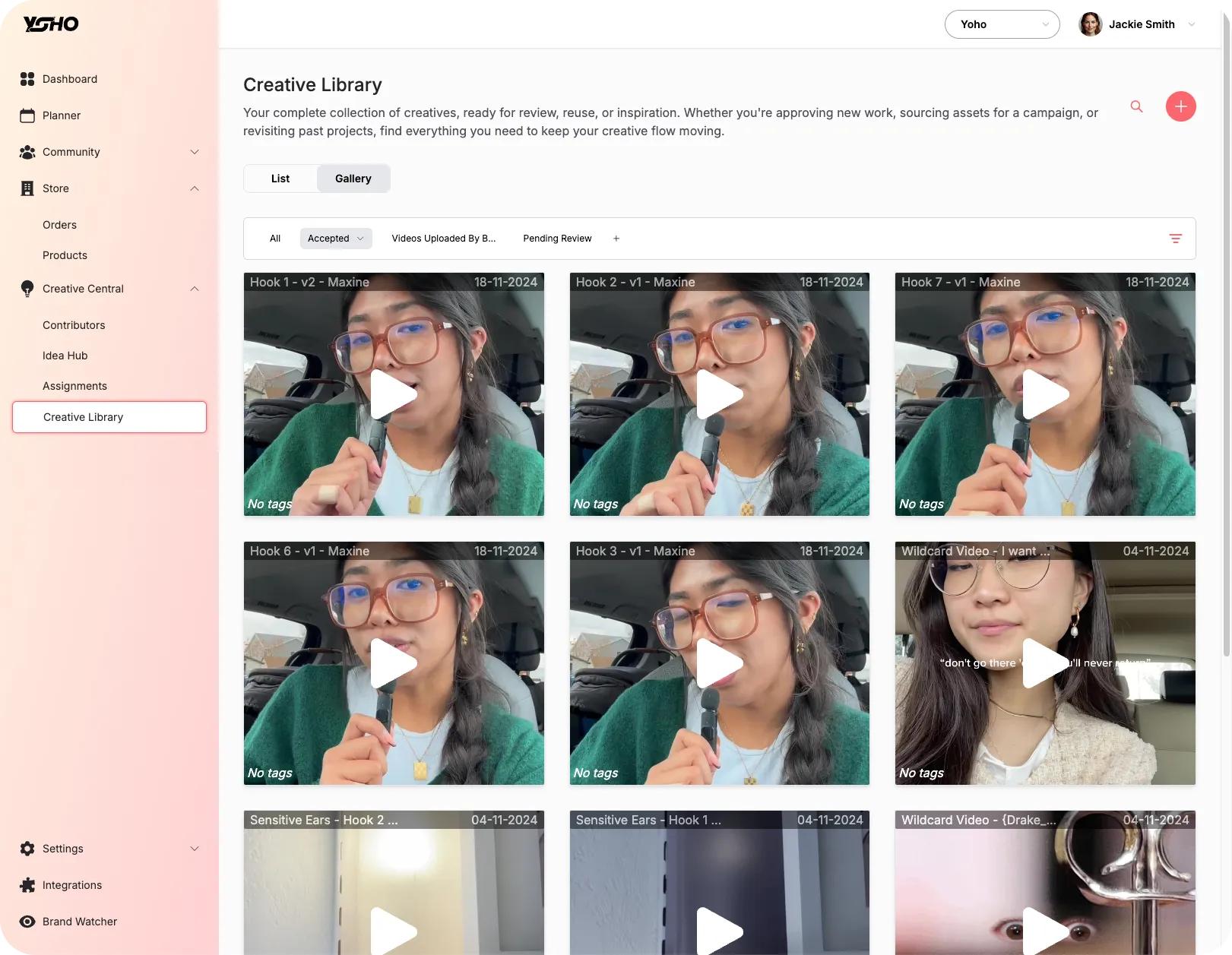Click the Creative Central lightbulb icon
Screen dimensions: 1232x955
pyautogui.click(x=27, y=289)
